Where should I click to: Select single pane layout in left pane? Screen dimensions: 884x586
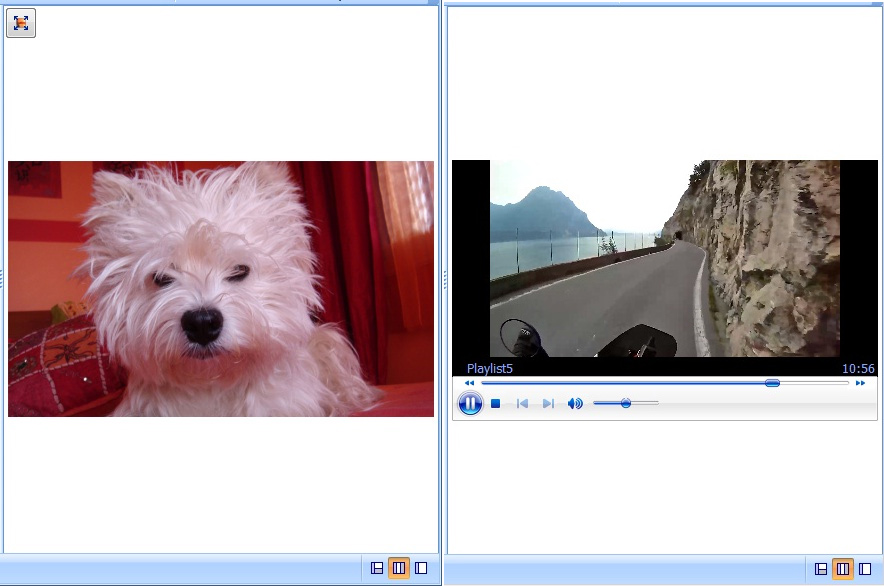tap(421, 568)
